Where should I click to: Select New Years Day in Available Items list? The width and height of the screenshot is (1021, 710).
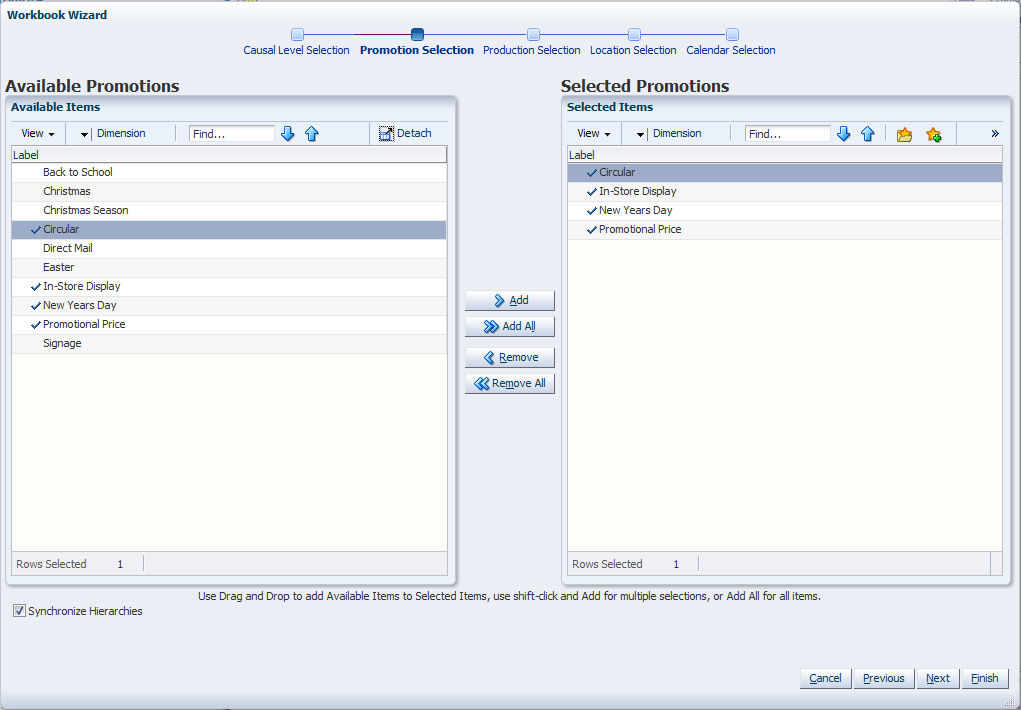[x=229, y=305]
